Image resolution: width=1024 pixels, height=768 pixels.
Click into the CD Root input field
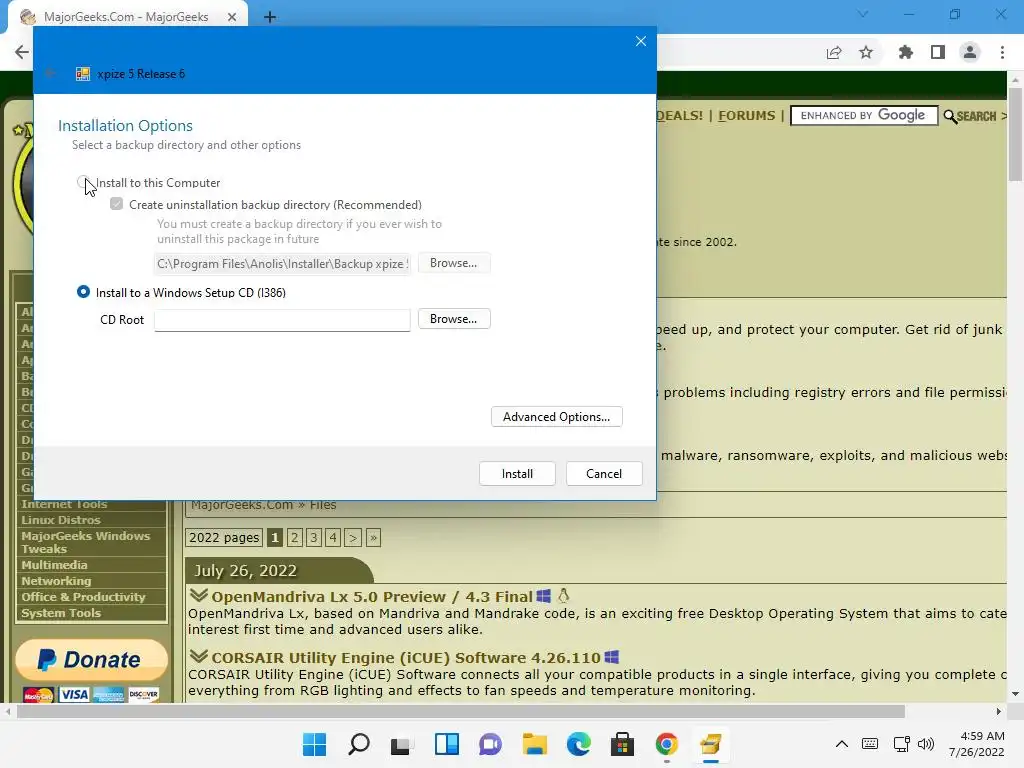click(282, 319)
